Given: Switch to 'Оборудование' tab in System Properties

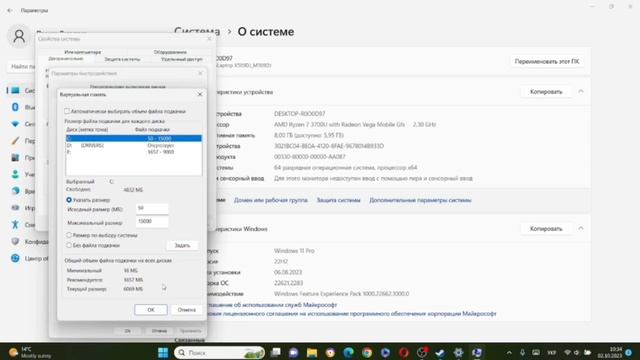Looking at the screenshot, I should [170, 52].
